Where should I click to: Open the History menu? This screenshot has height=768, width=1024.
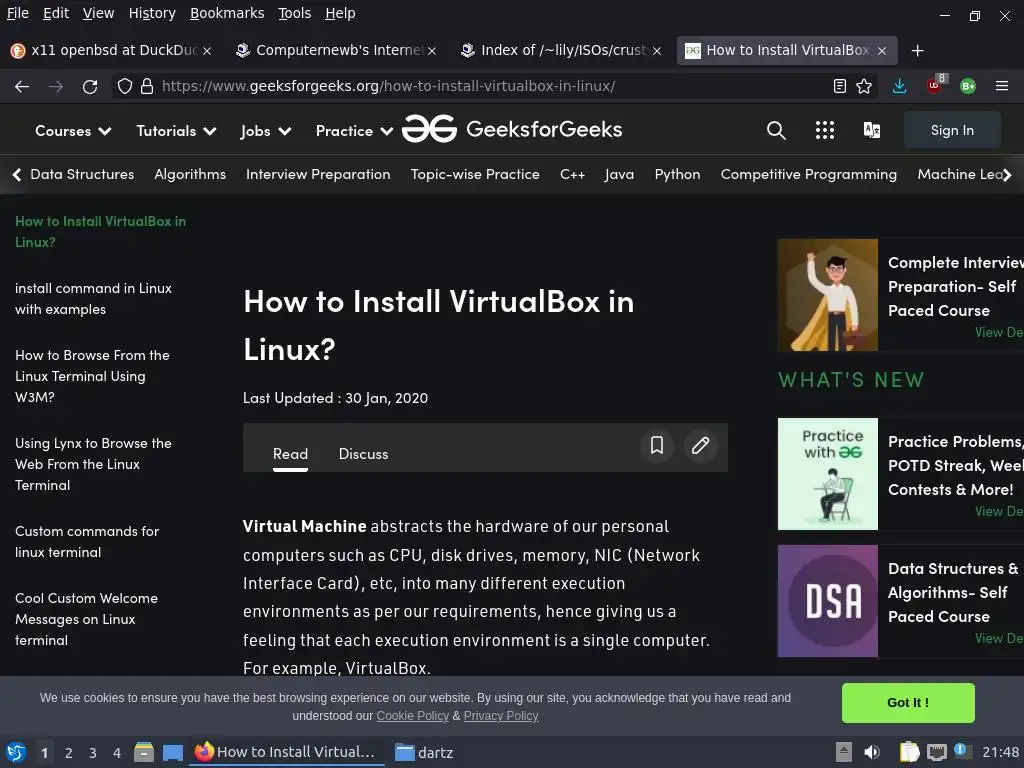click(152, 13)
